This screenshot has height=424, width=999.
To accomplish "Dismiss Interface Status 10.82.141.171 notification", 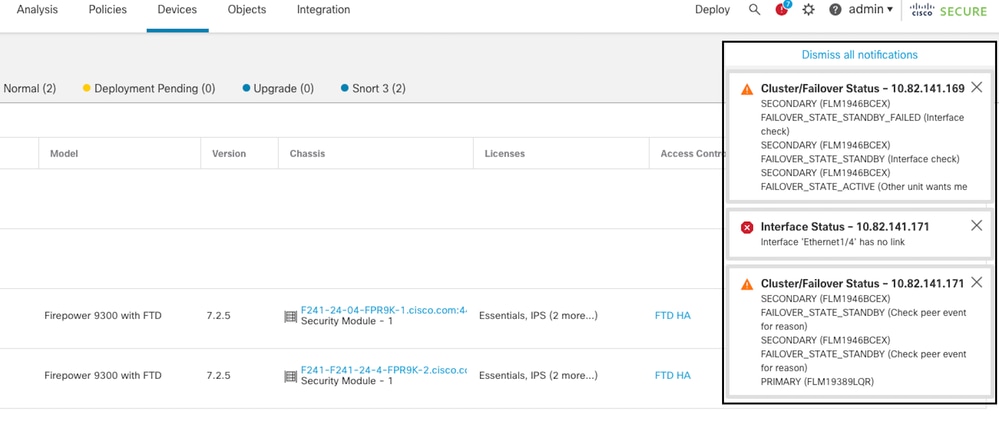I will click(976, 225).
